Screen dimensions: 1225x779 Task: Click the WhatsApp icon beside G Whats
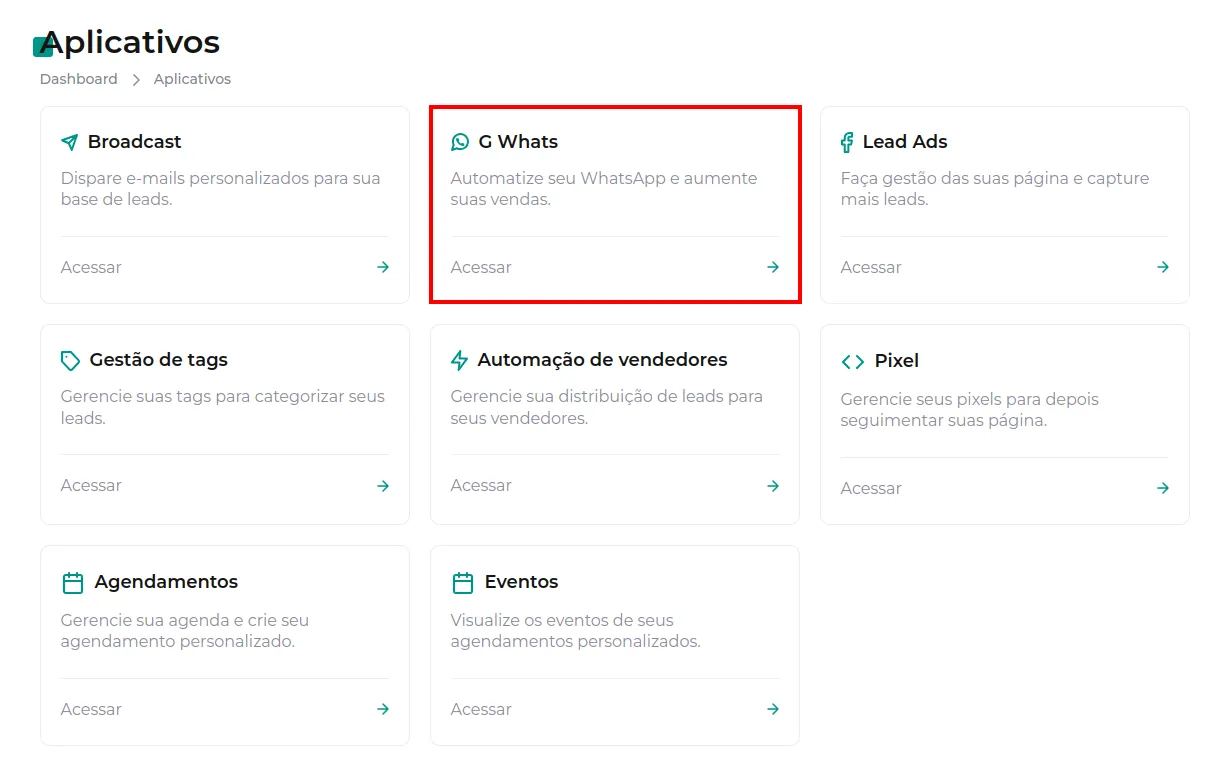point(460,142)
